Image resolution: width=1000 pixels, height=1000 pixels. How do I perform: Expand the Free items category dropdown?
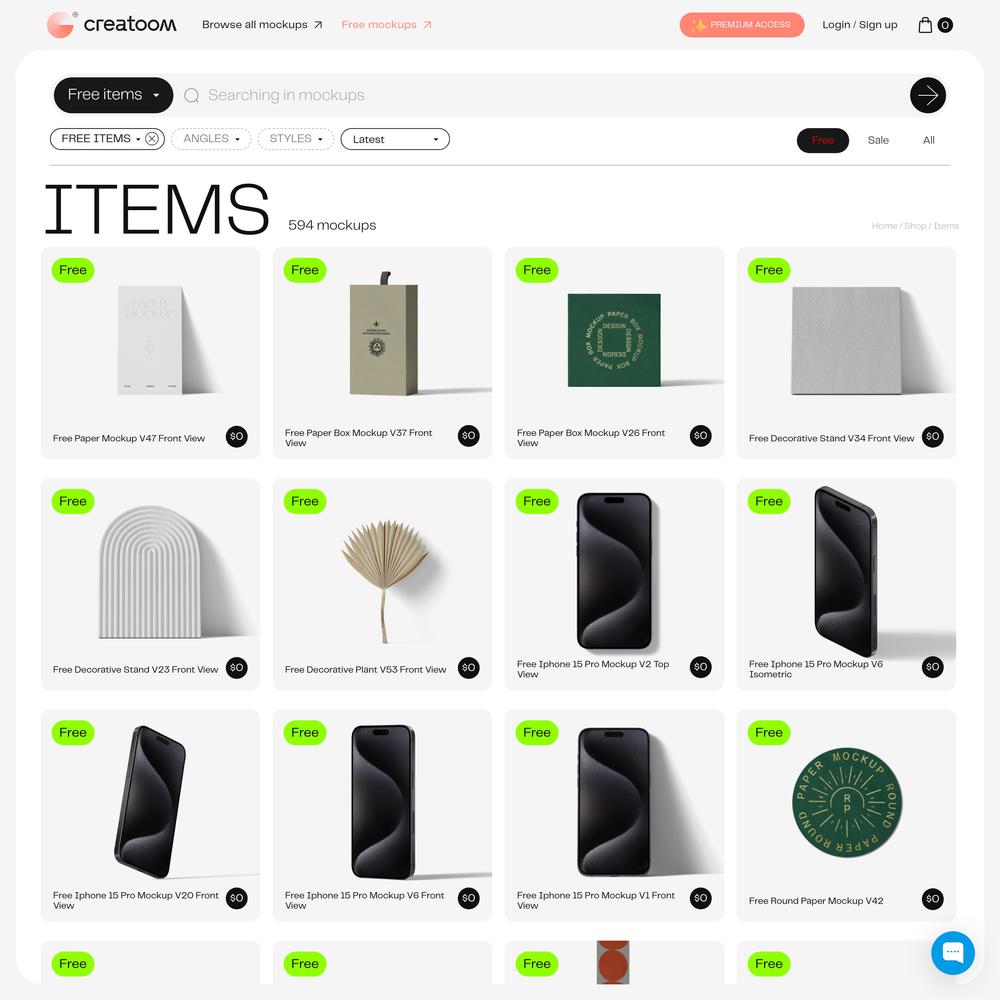[113, 95]
